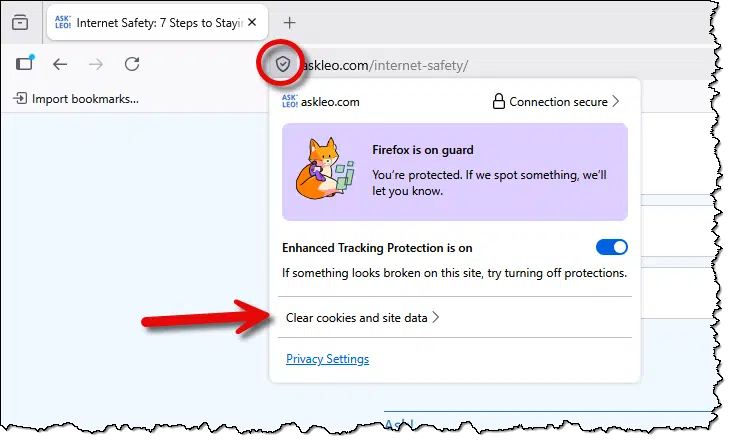Turn off the Enhanced Tracking Protection switch

click(611, 247)
